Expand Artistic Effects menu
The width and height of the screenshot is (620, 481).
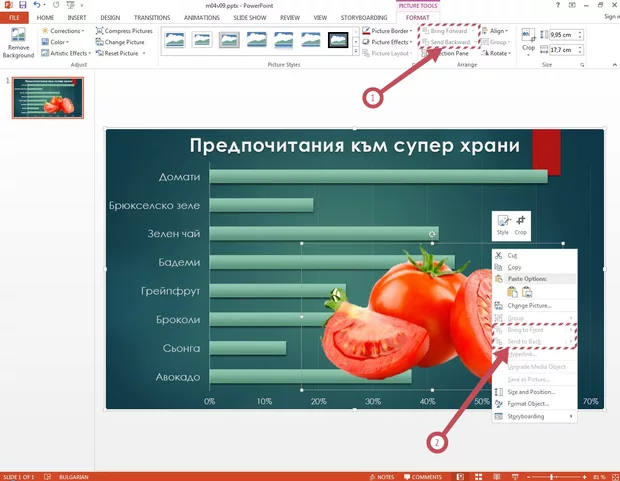pyautogui.click(x=66, y=53)
